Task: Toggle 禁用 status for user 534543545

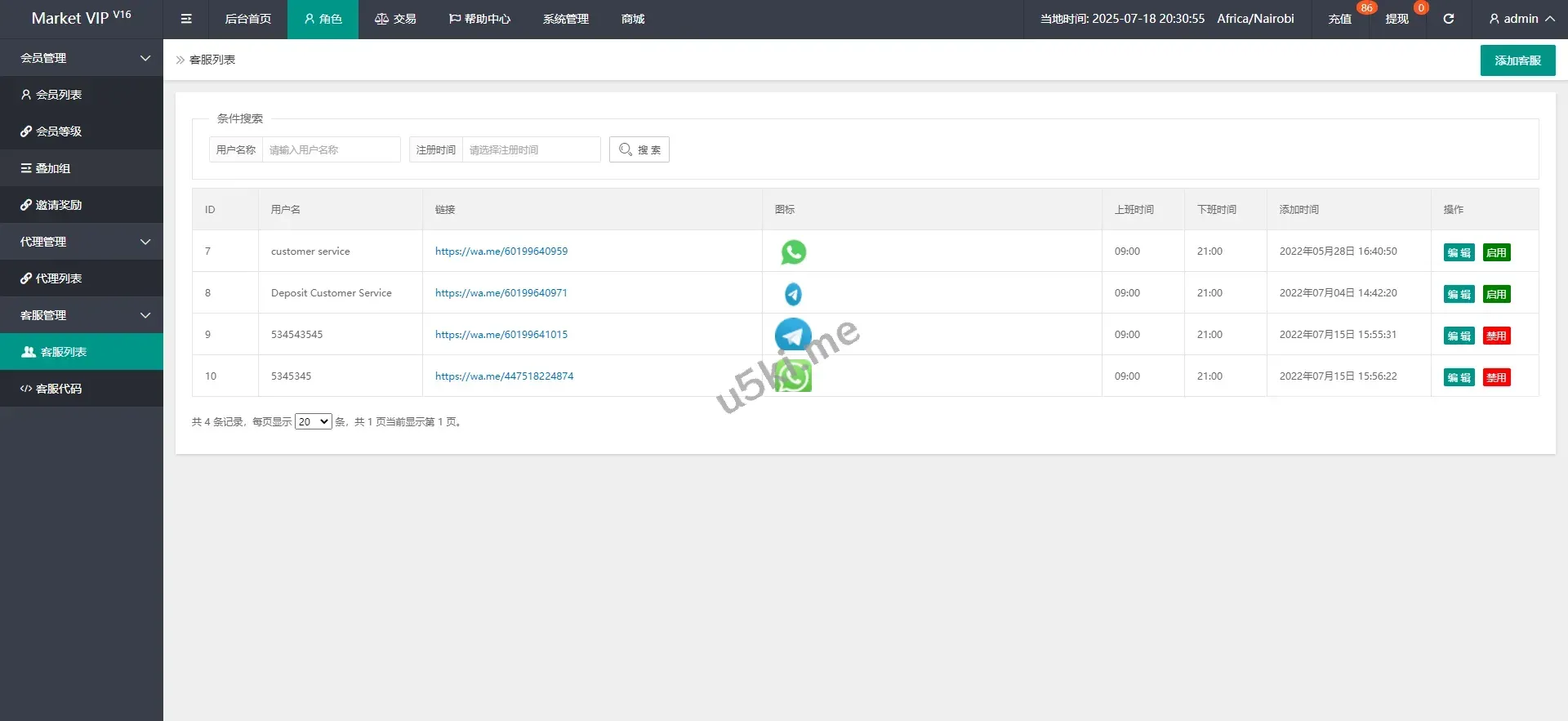Action: click(1496, 336)
